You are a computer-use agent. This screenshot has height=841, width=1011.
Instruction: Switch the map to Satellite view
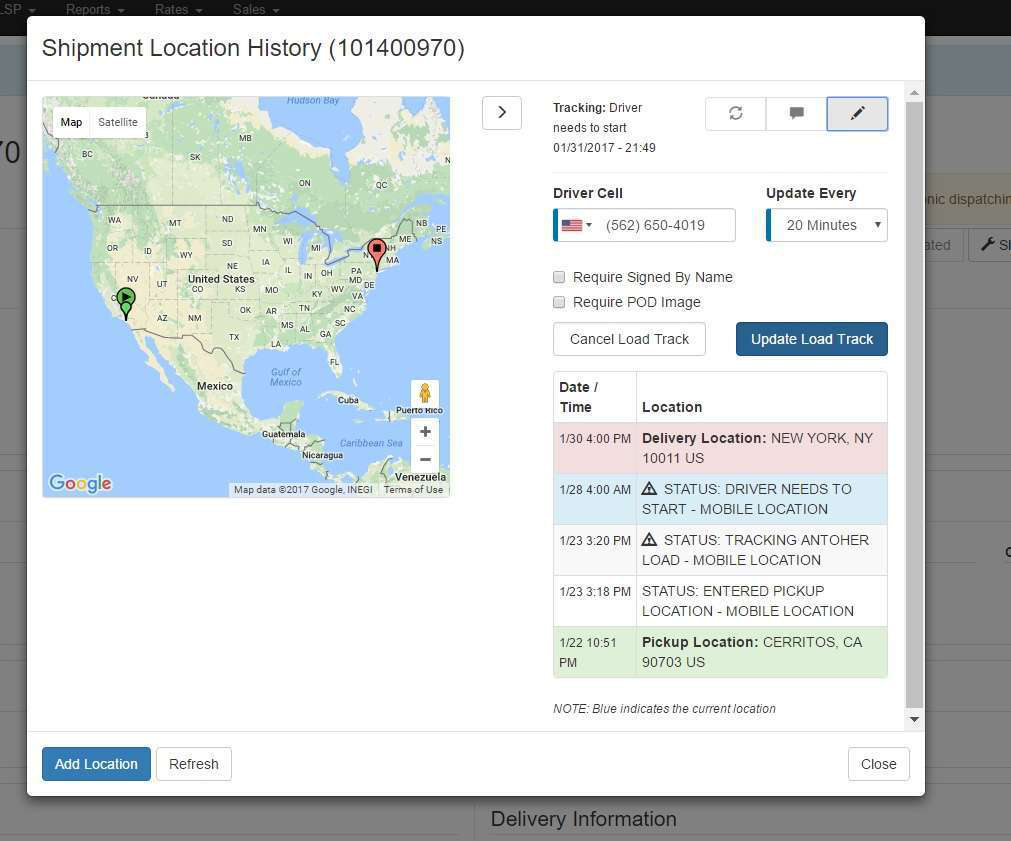click(x=117, y=121)
